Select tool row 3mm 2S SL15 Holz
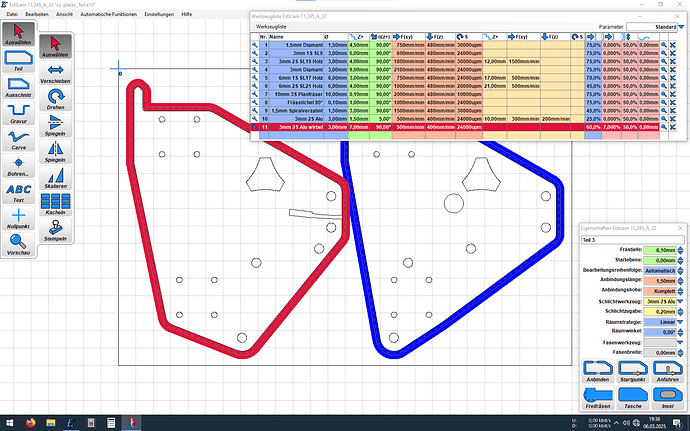The width and height of the screenshot is (690, 431). (x=455, y=61)
